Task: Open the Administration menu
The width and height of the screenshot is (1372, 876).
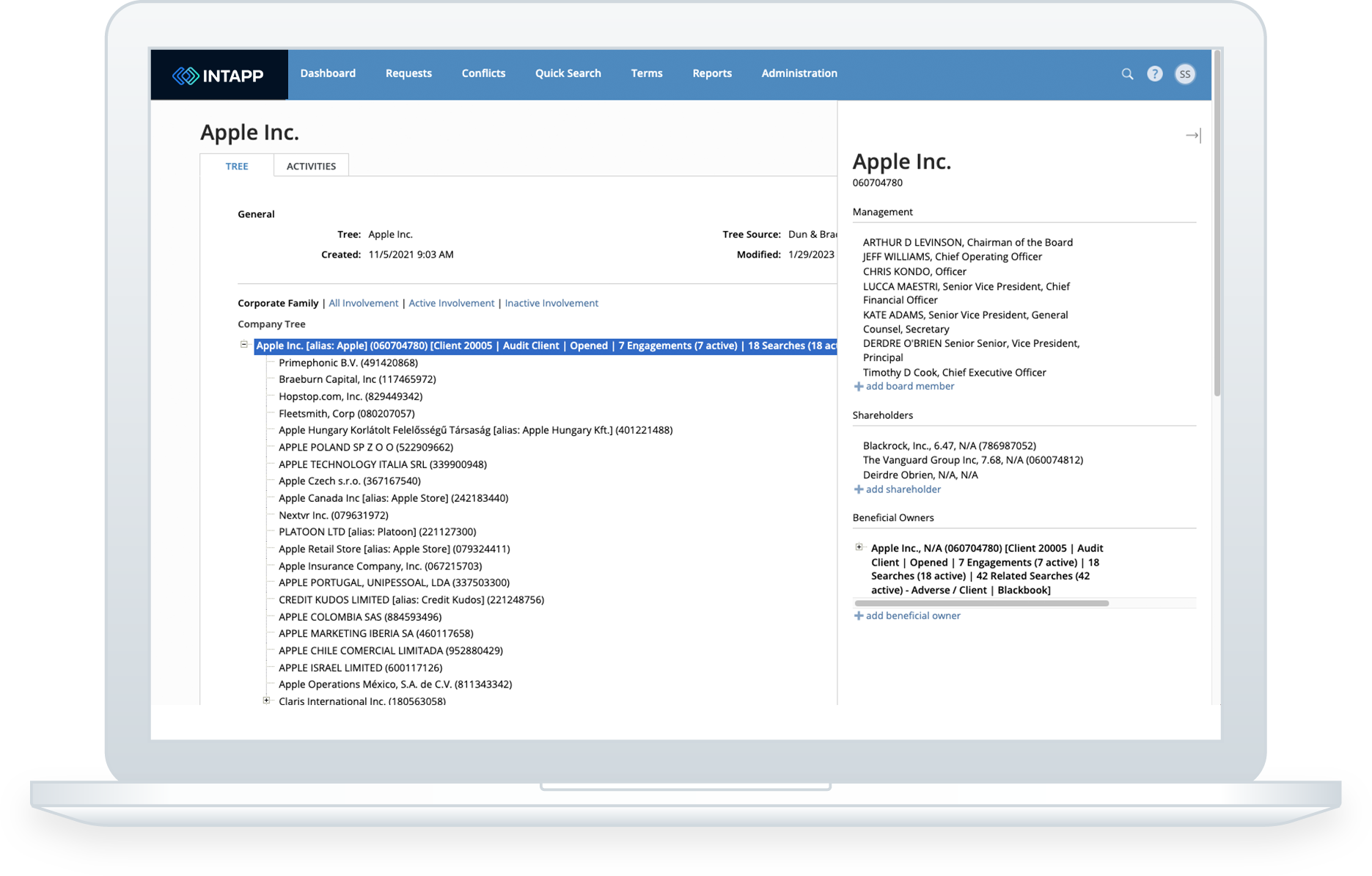Action: 799,73
